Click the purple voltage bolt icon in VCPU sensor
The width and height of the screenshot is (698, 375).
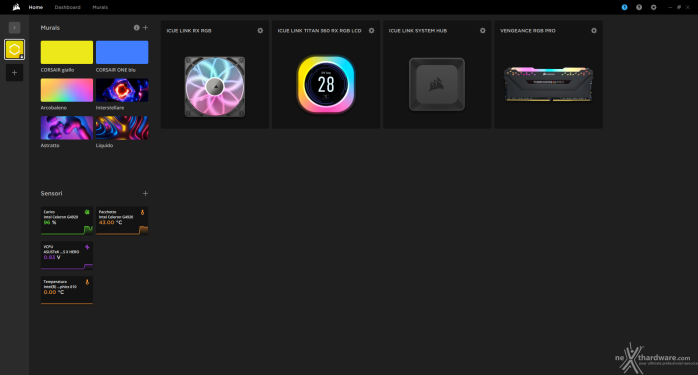point(87,247)
